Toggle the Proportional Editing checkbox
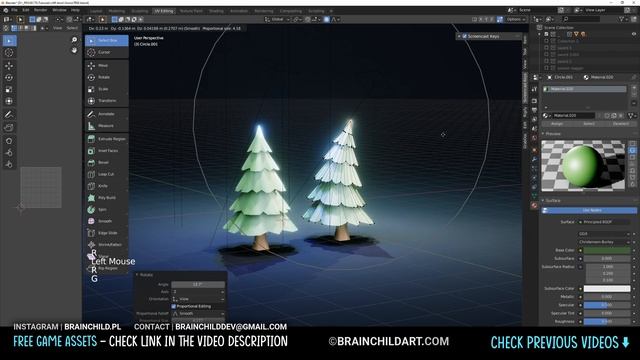The height and width of the screenshot is (360, 640). point(174,306)
